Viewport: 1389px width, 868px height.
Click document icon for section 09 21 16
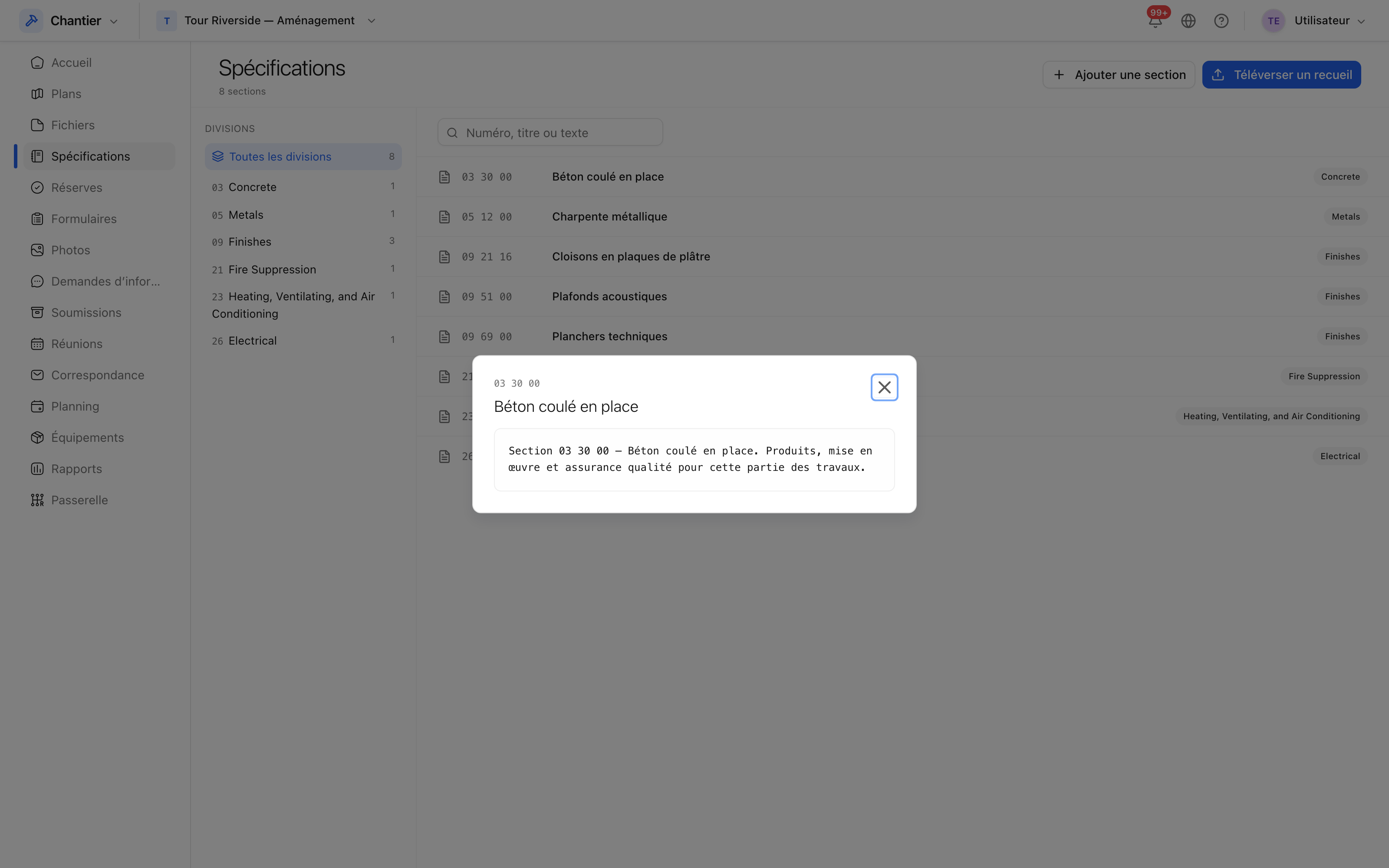coord(444,256)
